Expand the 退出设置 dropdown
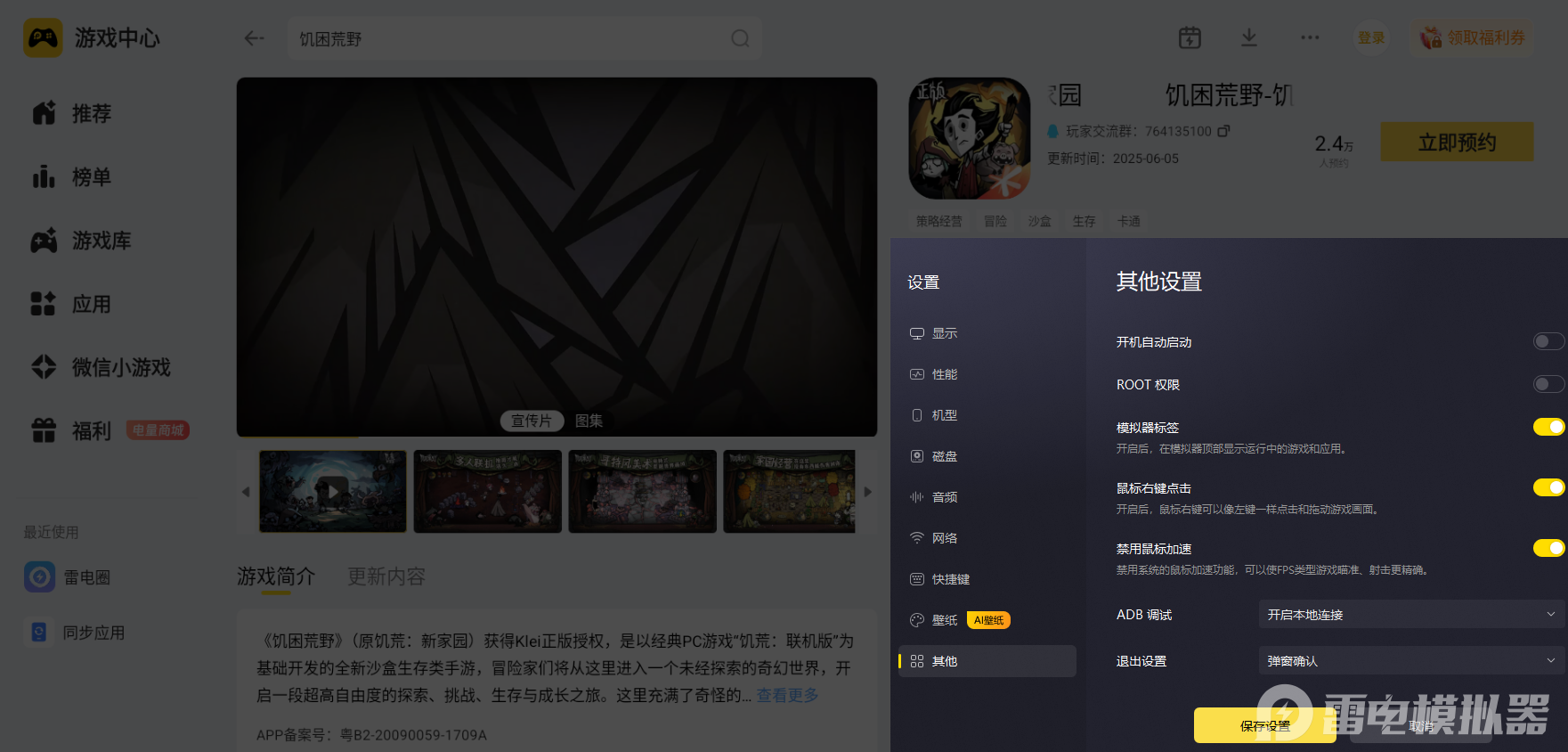 [x=1411, y=660]
